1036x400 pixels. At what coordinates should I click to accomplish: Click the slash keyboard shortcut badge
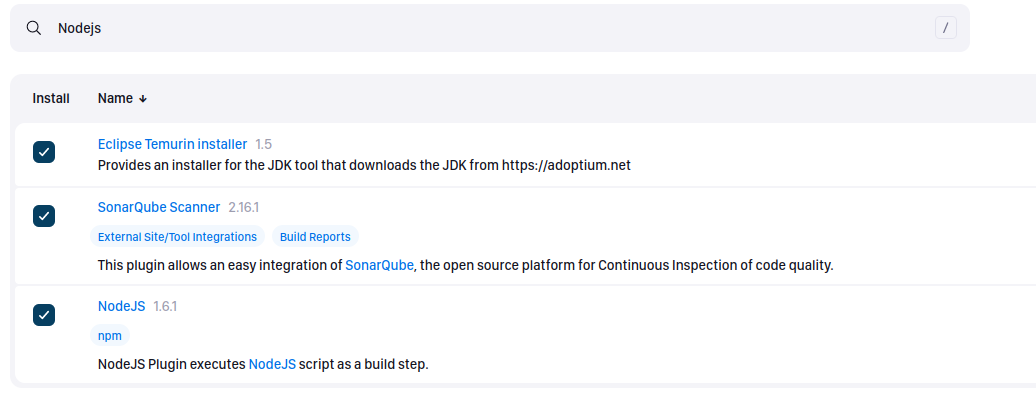click(945, 28)
